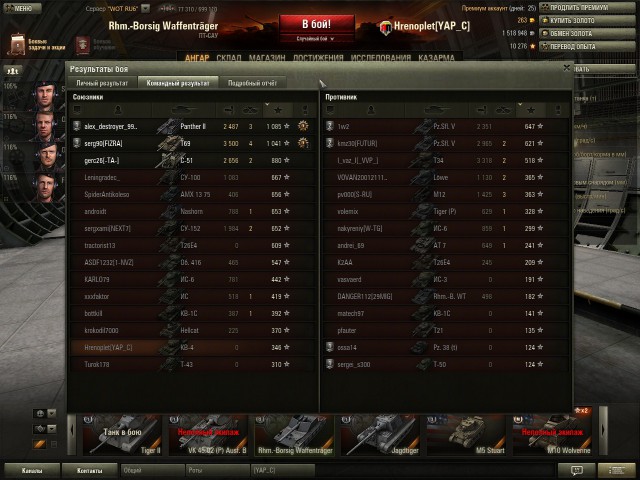Click enemy player row kmz30[FUTUR]
The width and height of the screenshot is (640, 480).
point(447,143)
